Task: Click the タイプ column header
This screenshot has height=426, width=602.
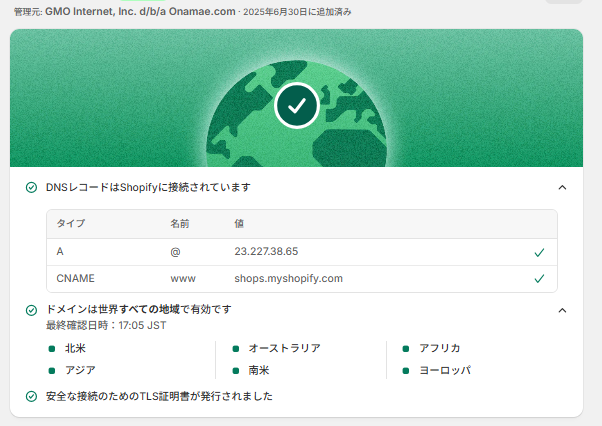Action: [x=71, y=224]
